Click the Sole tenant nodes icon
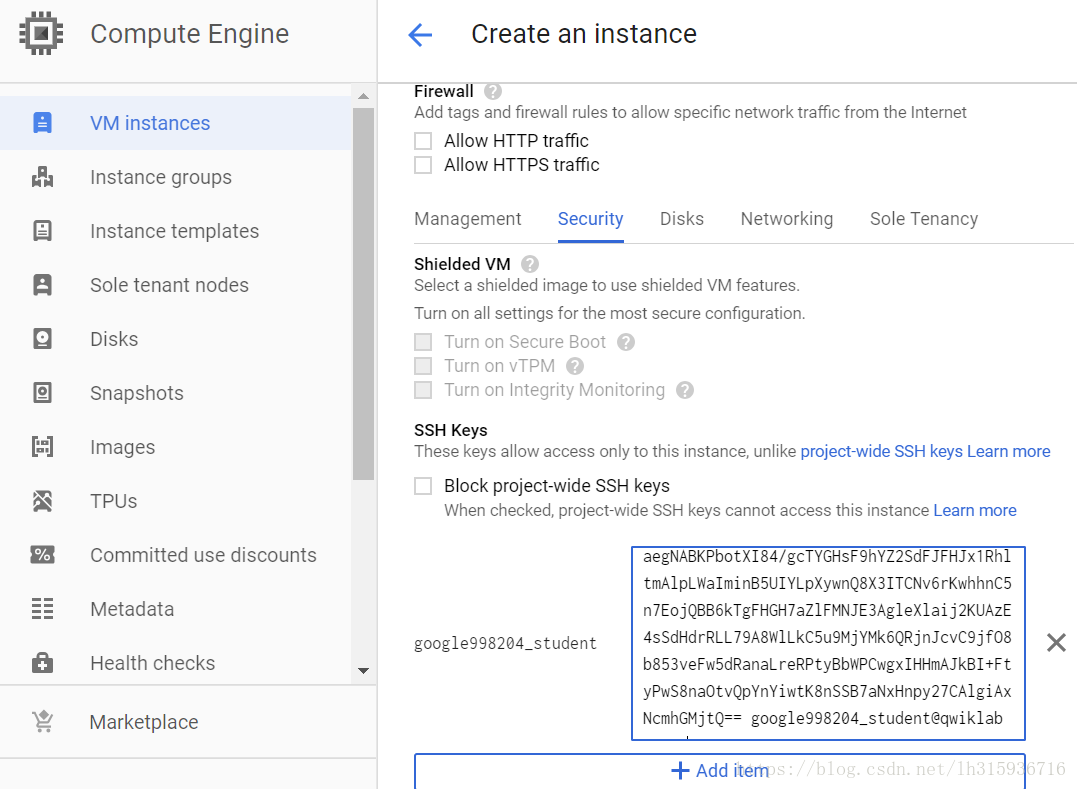This screenshot has width=1077, height=789. coord(43,285)
